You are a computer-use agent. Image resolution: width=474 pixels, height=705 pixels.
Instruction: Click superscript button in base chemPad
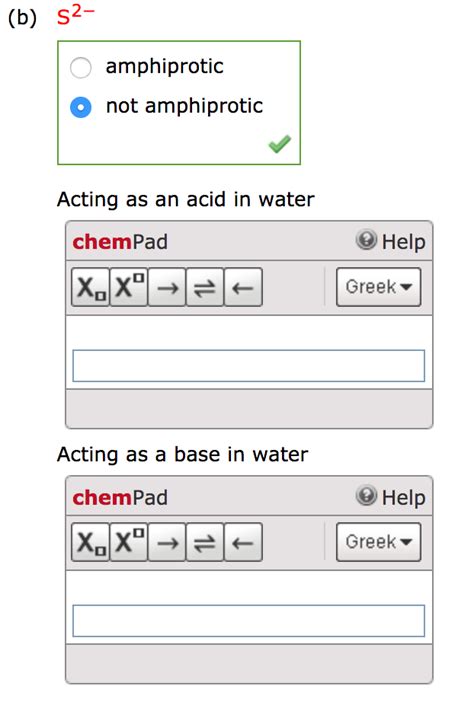coord(129,542)
